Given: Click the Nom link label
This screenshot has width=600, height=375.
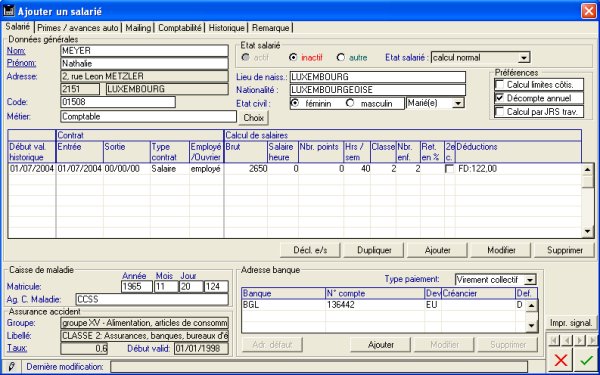Looking at the screenshot, I should [x=16, y=51].
